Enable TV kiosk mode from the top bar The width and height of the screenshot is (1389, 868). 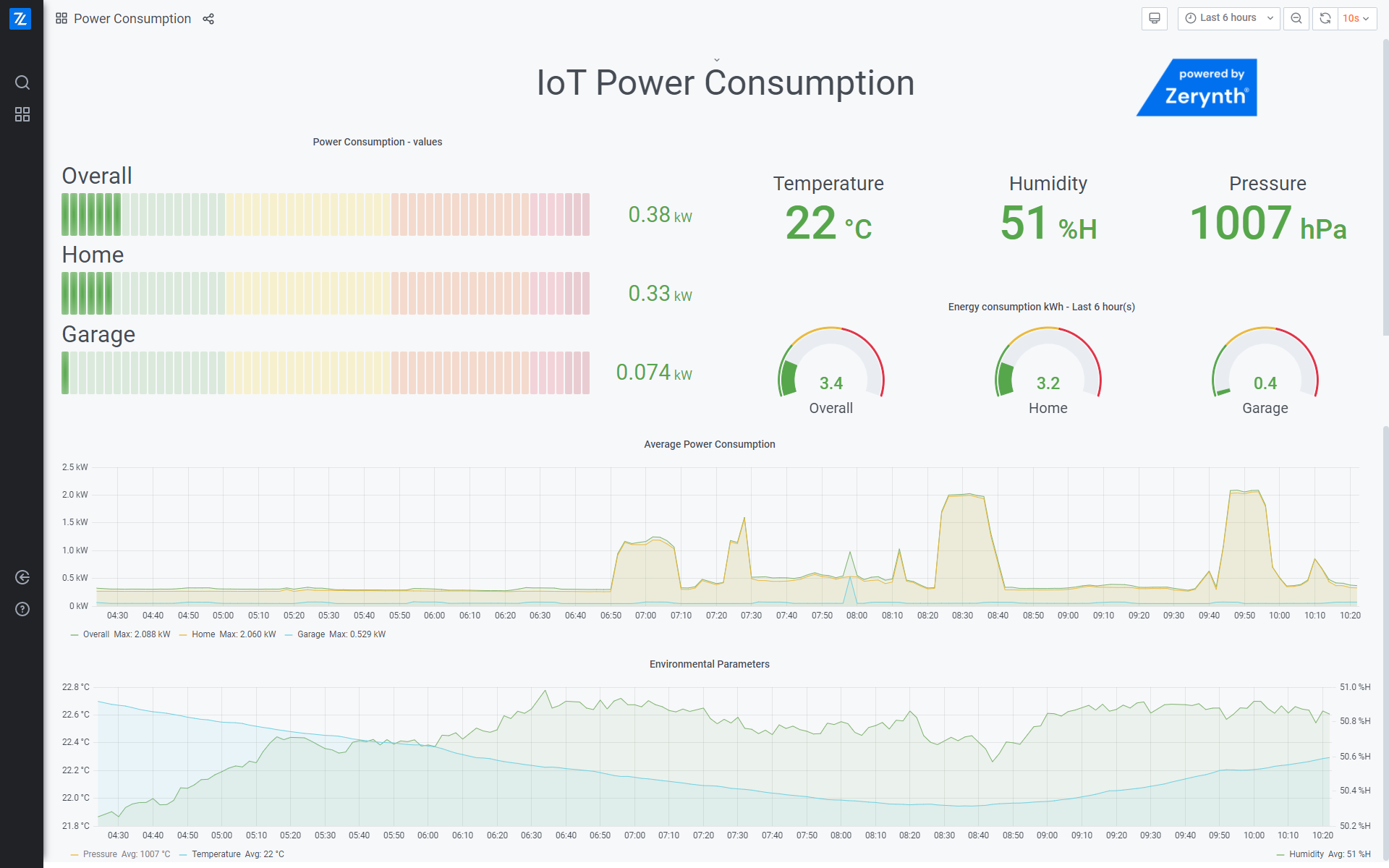point(1154,18)
